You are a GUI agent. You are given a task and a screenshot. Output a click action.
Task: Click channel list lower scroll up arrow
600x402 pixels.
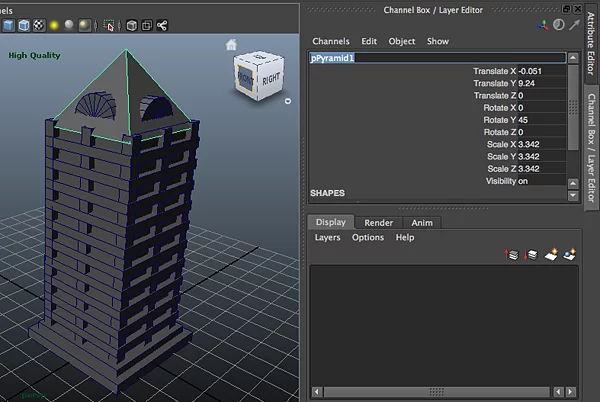point(573,183)
